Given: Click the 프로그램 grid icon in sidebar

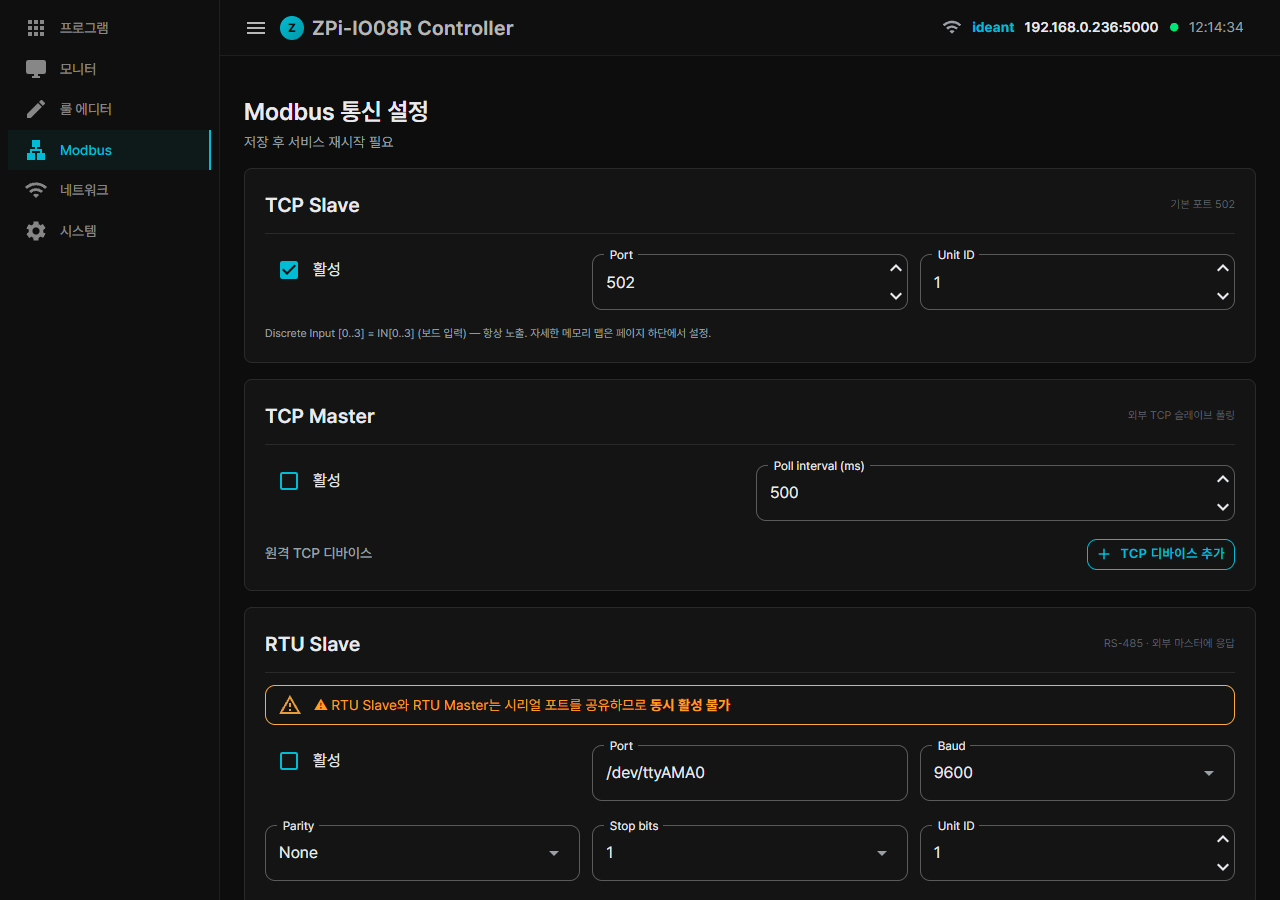Looking at the screenshot, I should (x=36, y=28).
